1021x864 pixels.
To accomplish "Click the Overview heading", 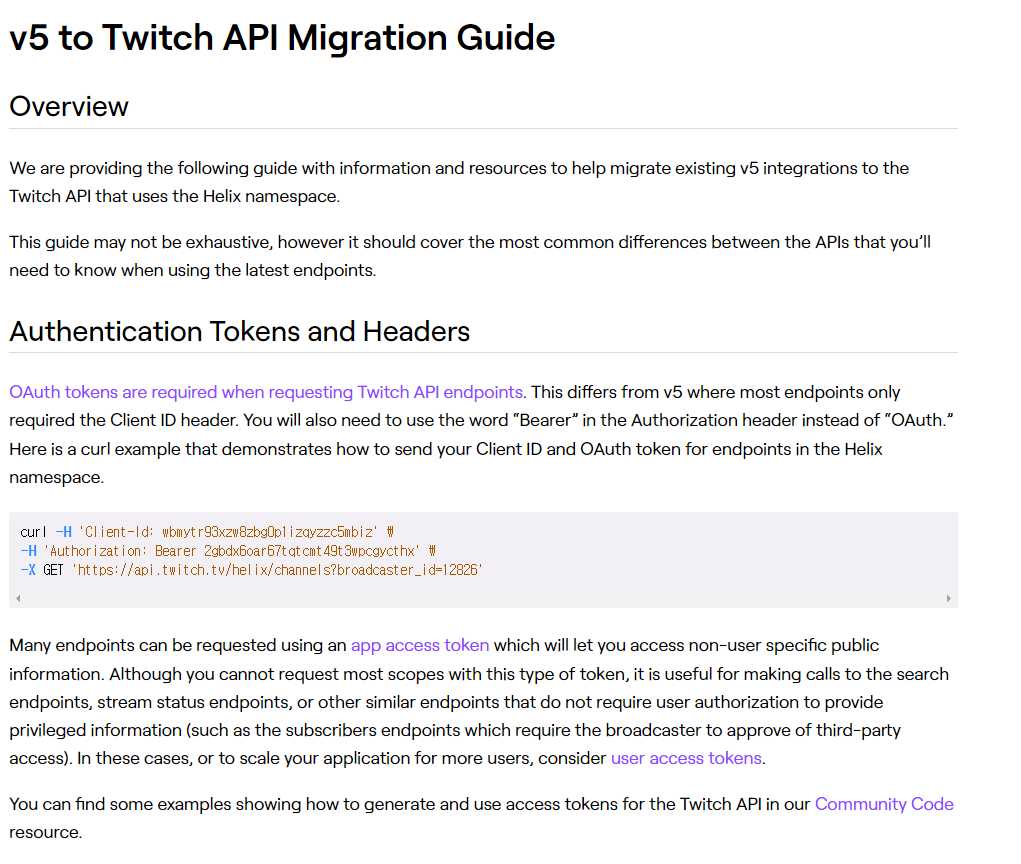I will [x=69, y=106].
